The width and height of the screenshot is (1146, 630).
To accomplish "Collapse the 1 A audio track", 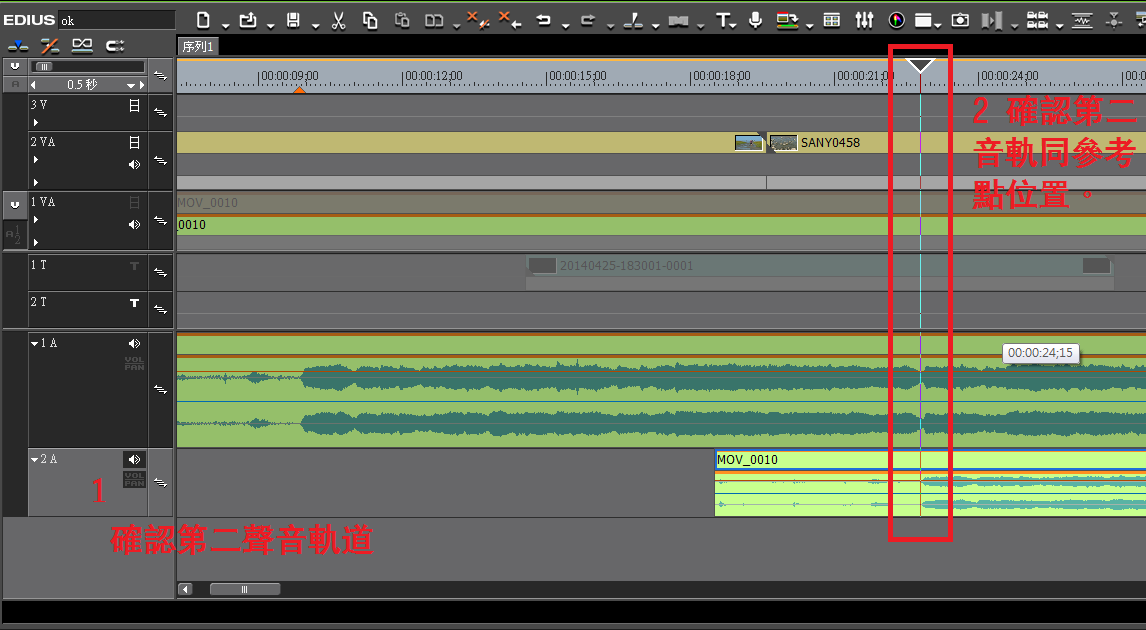I will (x=34, y=344).
